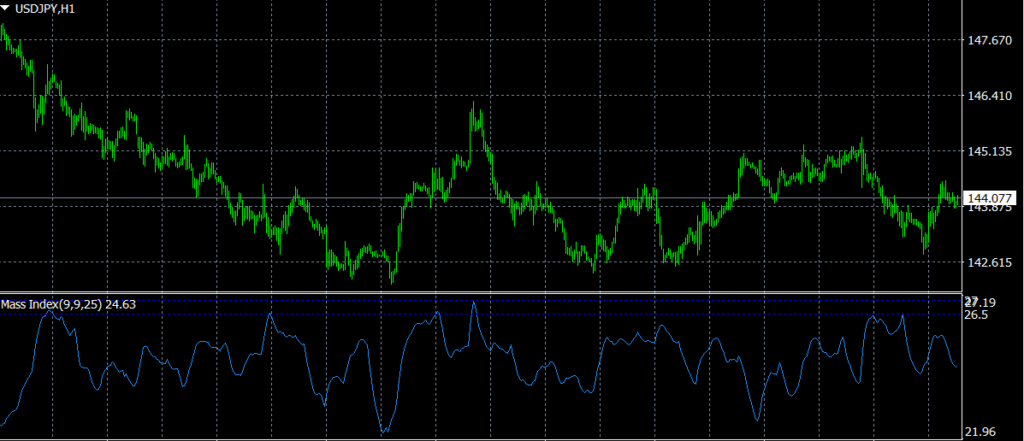Click the 147.670 price scale label

coord(990,41)
